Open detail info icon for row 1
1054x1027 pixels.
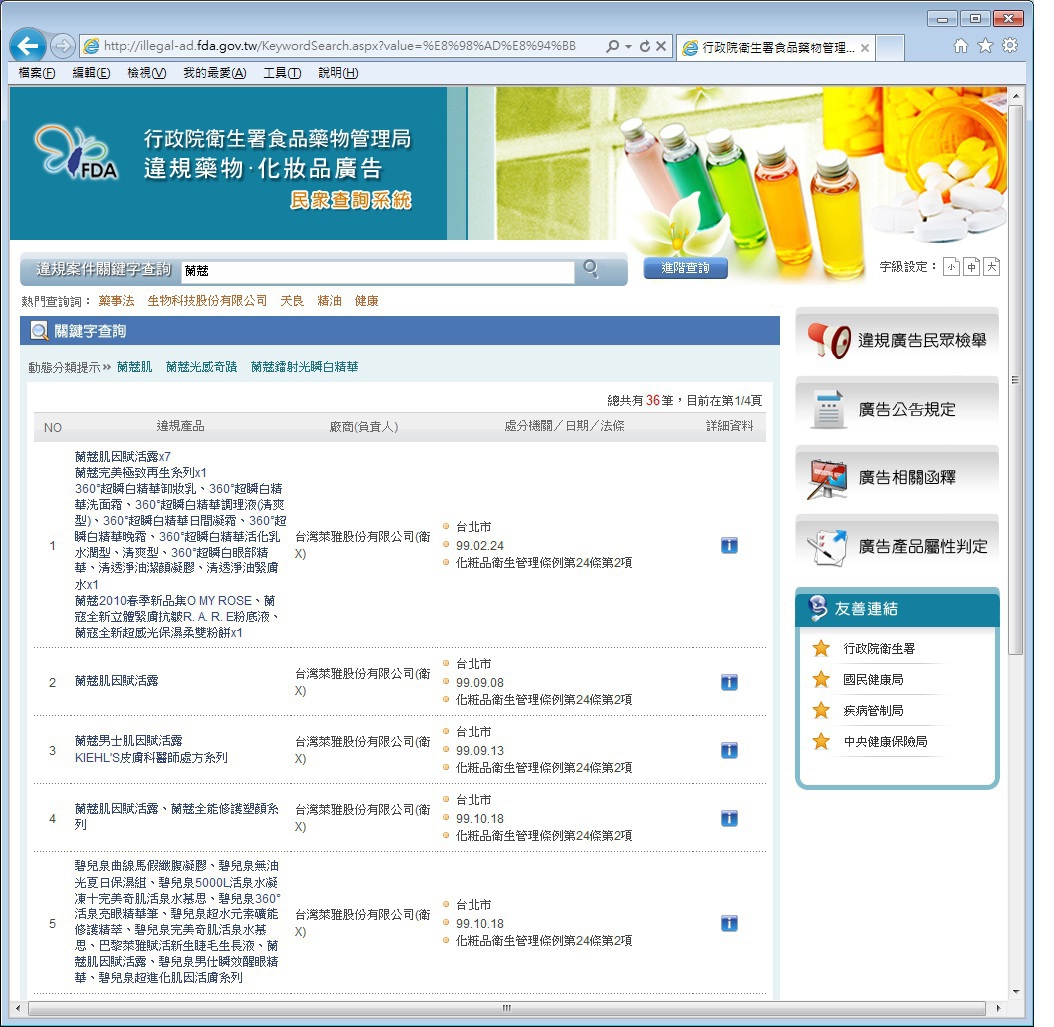point(729,545)
